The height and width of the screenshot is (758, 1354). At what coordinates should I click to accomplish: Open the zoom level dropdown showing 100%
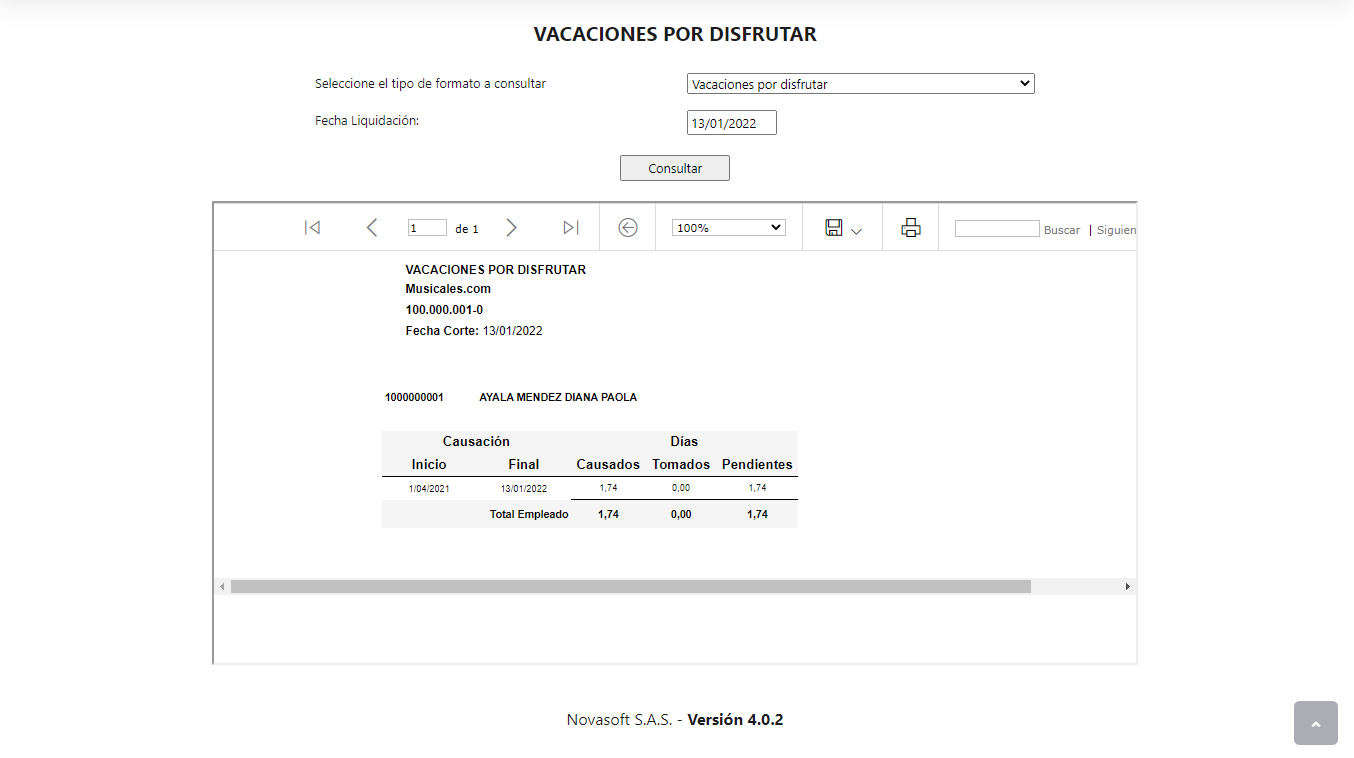pyautogui.click(x=728, y=227)
